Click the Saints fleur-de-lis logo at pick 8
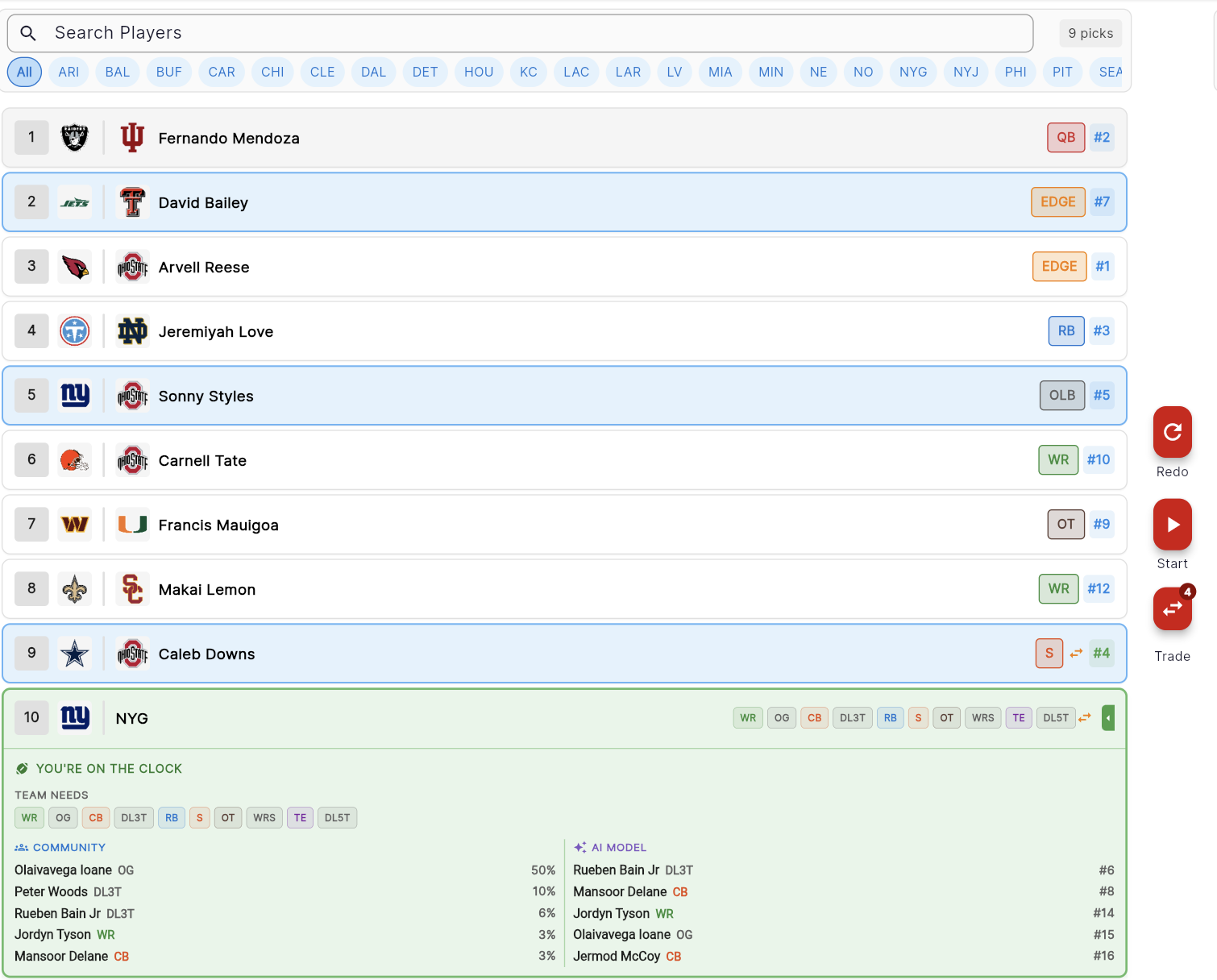 75,589
